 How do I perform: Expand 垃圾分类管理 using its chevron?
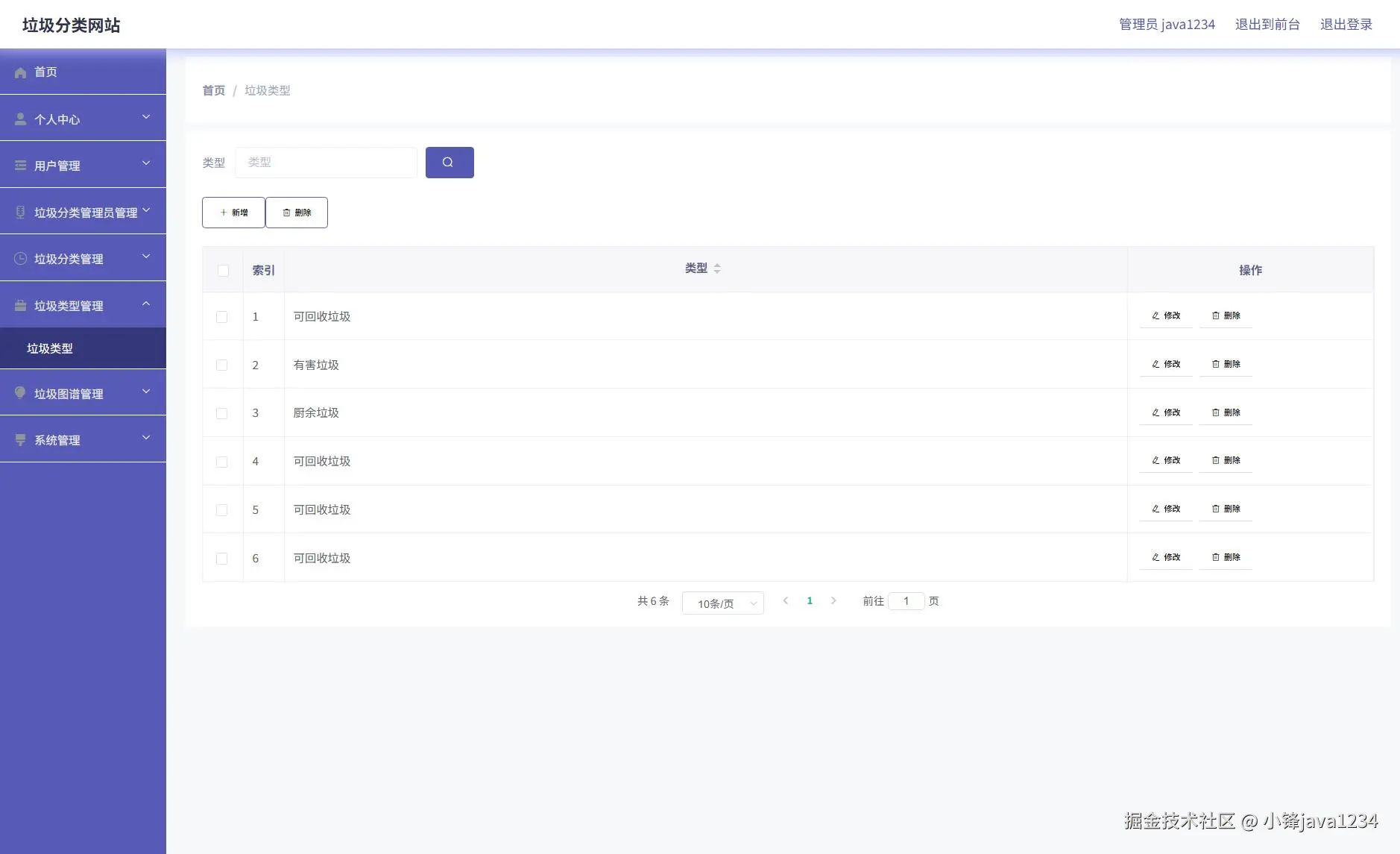point(146,257)
